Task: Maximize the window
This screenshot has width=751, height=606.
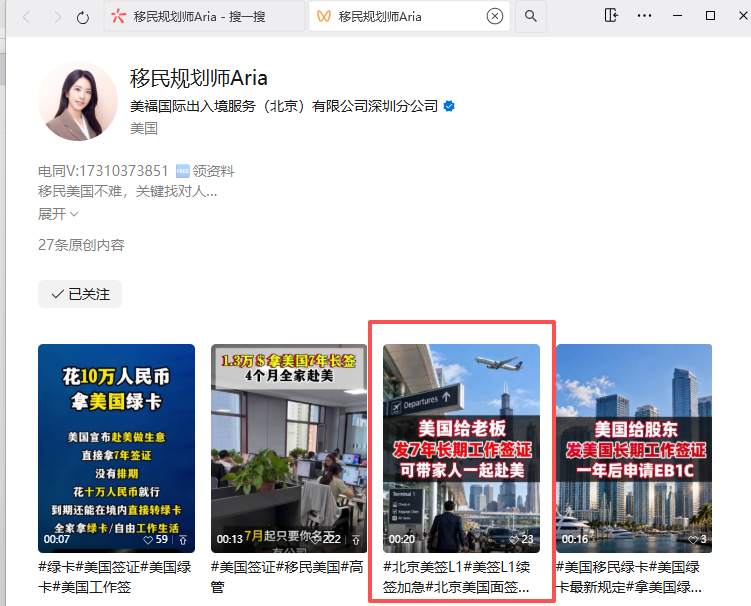Action: tap(710, 16)
